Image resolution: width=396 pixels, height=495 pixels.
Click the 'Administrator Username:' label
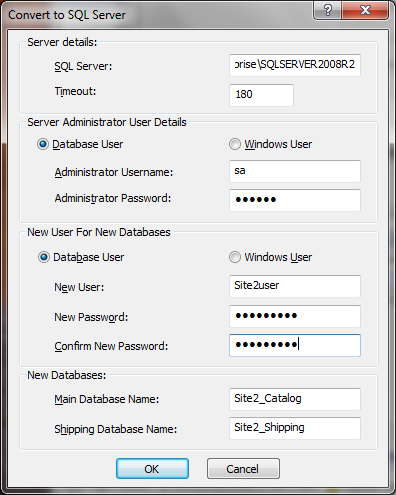click(x=114, y=172)
